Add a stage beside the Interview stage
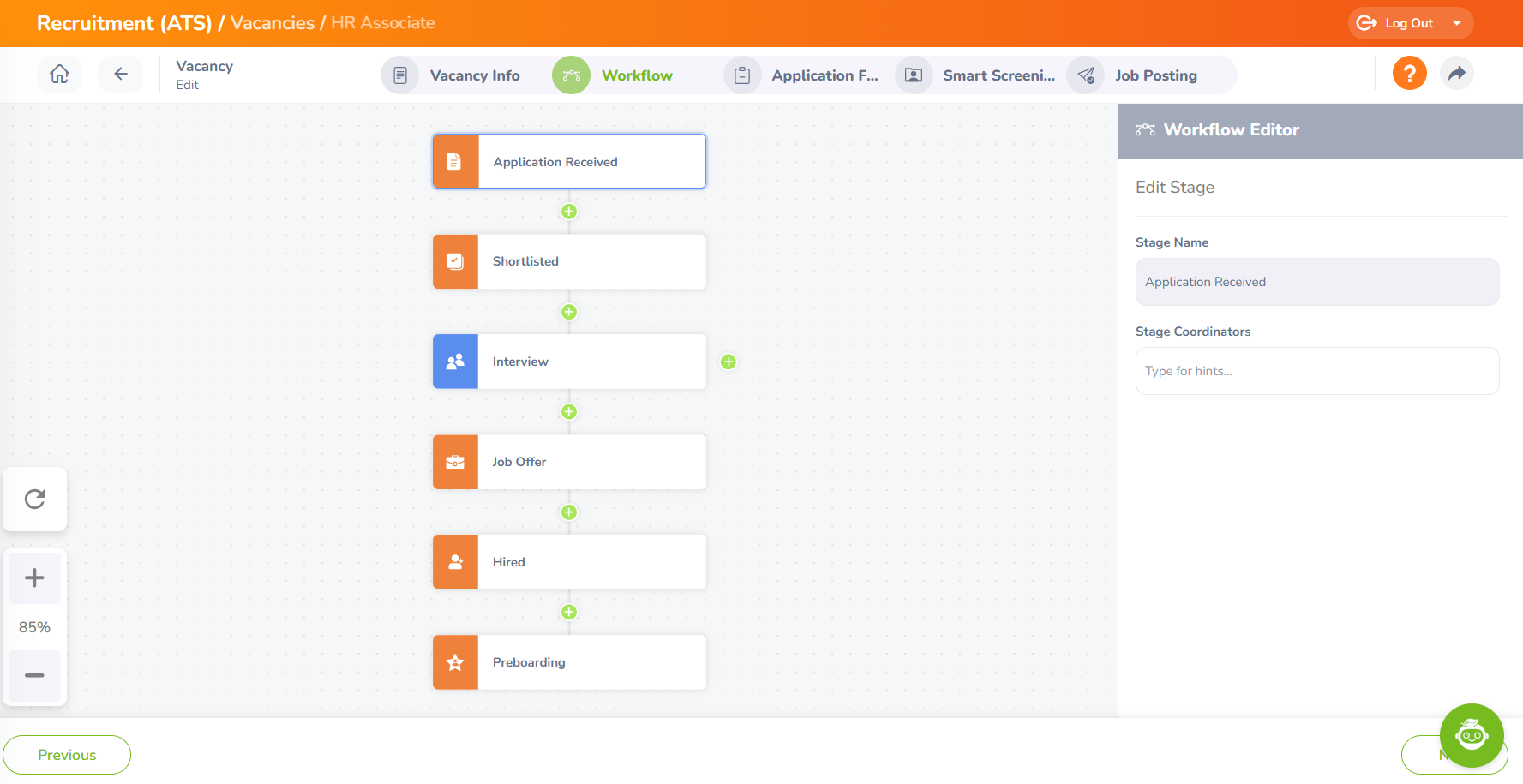Viewport: 1523px width, 784px height. (729, 362)
